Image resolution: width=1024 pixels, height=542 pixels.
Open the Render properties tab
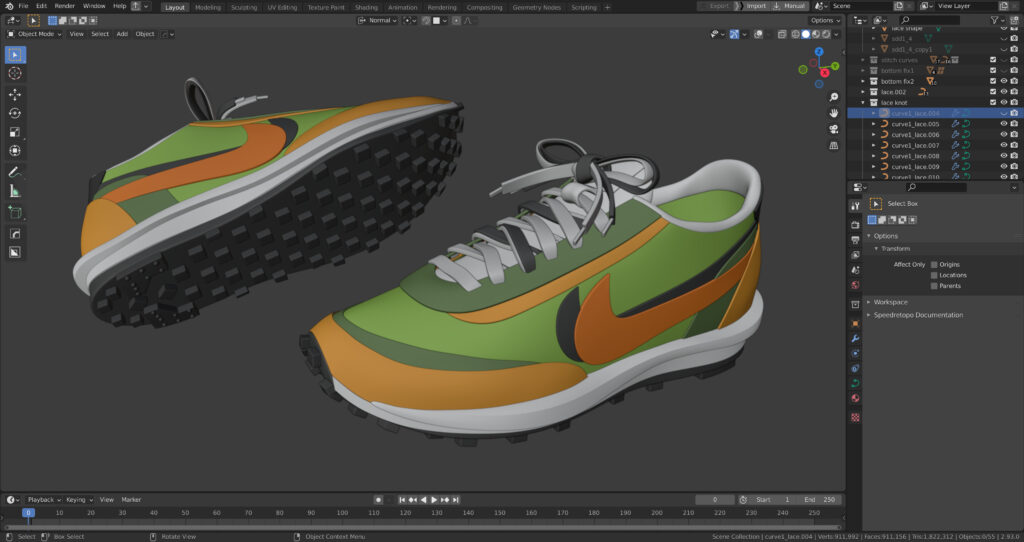[x=855, y=225]
